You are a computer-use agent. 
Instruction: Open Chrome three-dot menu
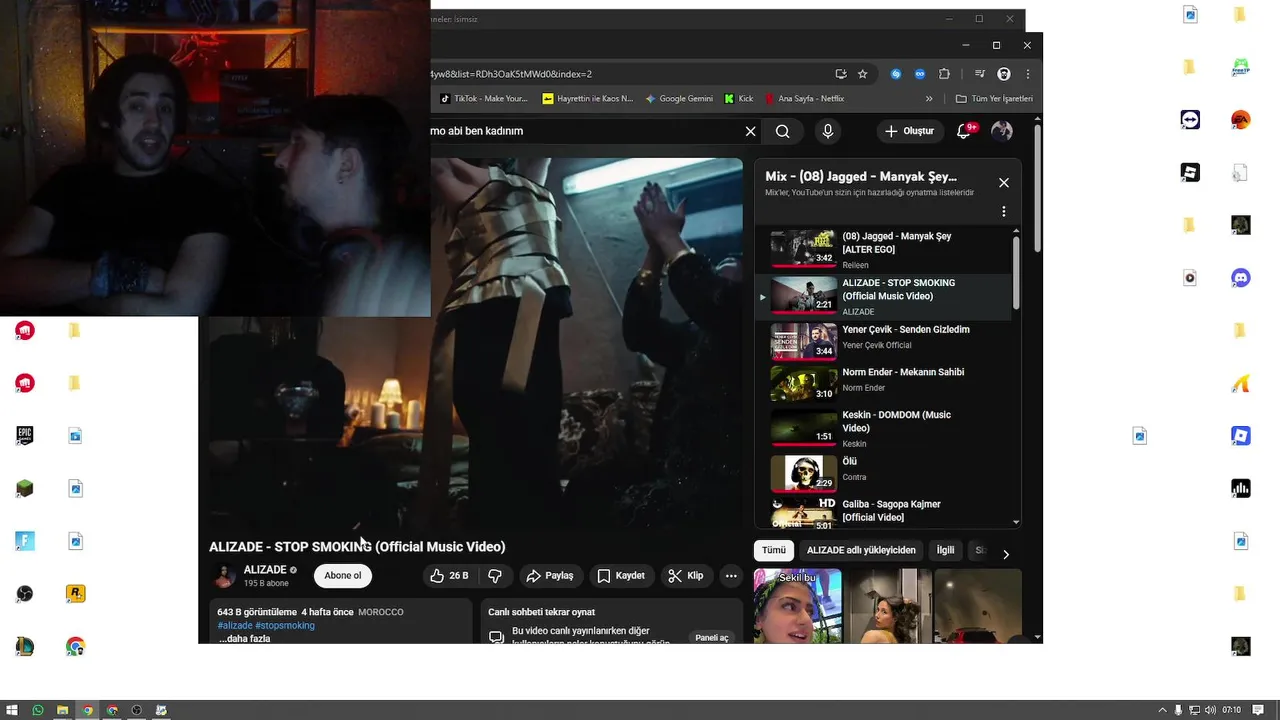click(1027, 74)
